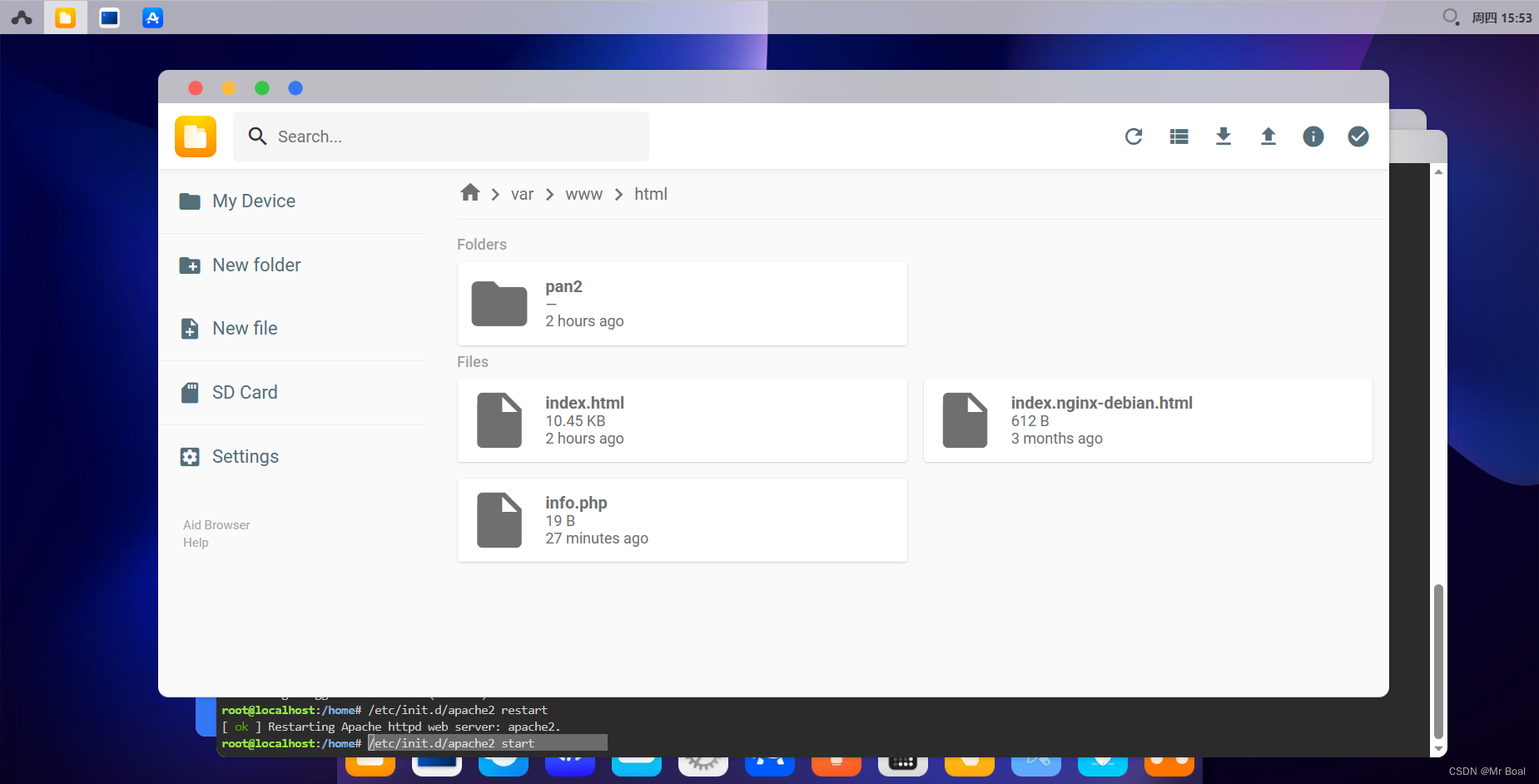Open the Help link
The image size is (1539, 784).
[x=196, y=542]
